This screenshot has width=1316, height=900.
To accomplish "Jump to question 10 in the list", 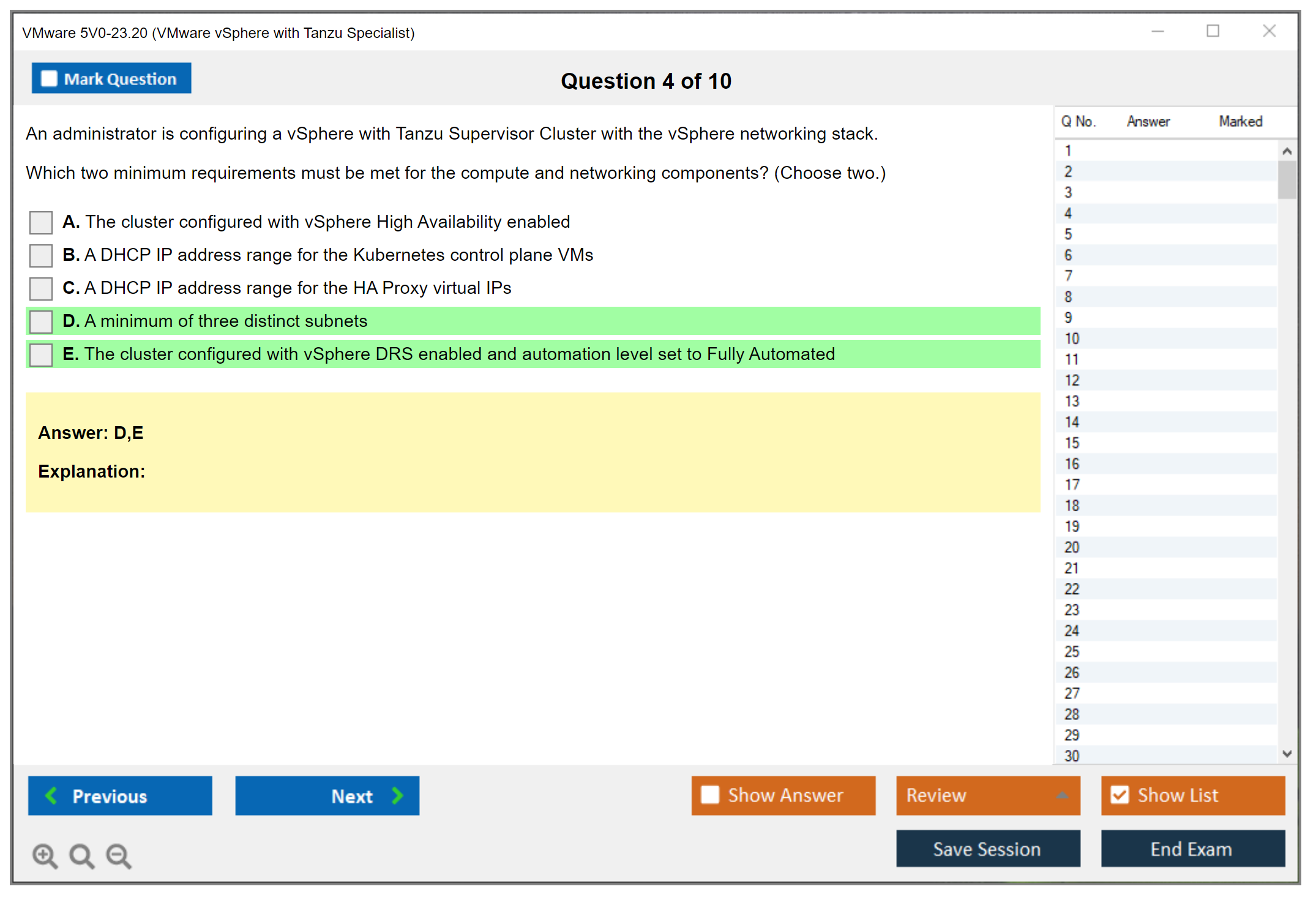I will click(x=1072, y=339).
